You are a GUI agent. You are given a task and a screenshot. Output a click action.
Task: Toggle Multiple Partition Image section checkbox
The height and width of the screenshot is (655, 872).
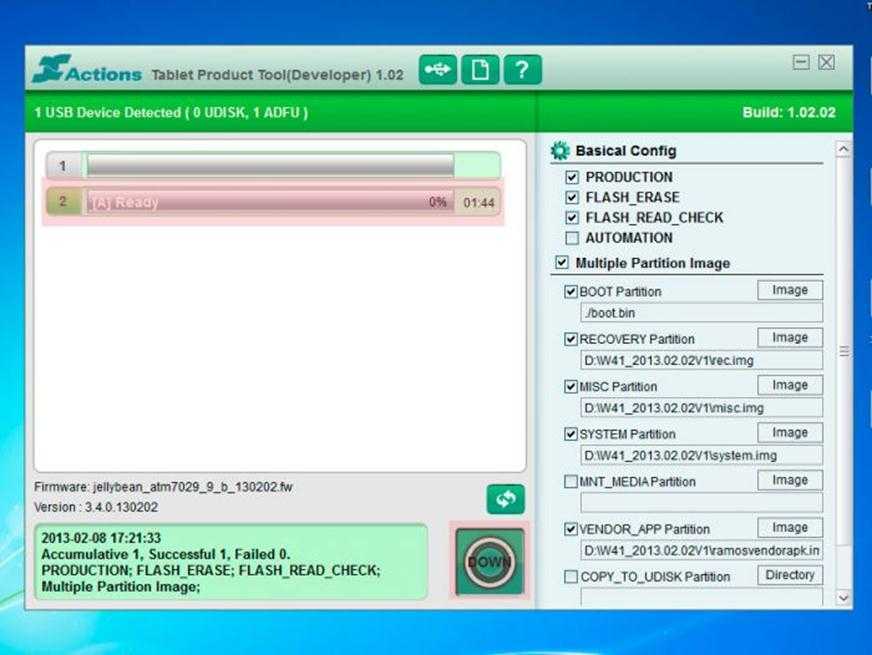coord(561,263)
